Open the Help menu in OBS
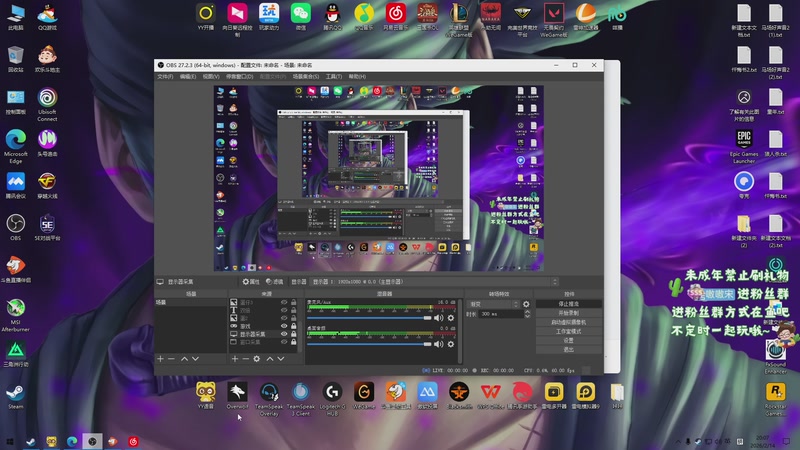This screenshot has height=450, width=800. pyautogui.click(x=357, y=77)
